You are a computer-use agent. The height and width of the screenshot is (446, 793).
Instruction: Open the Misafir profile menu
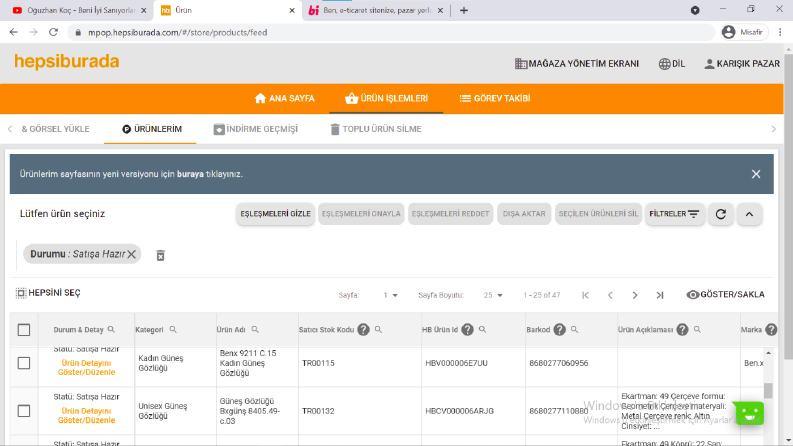tap(744, 32)
